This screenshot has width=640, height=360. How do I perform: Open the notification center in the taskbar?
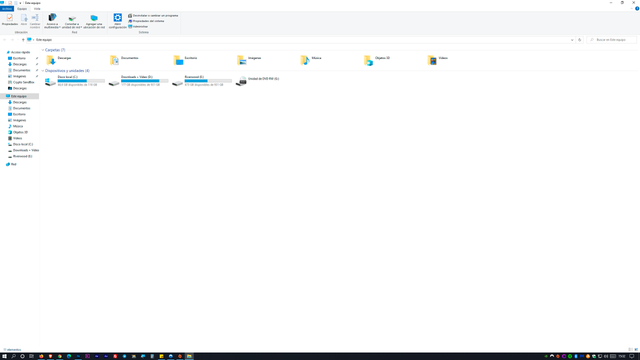(x=631, y=356)
